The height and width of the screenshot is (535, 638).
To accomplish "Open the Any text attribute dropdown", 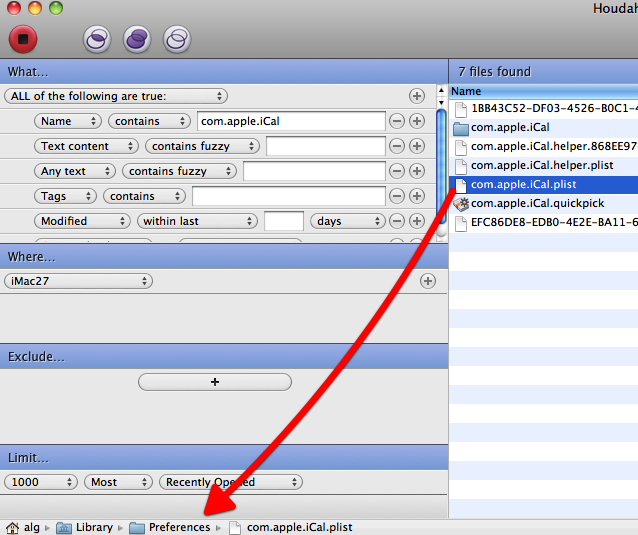I will click(x=75, y=171).
